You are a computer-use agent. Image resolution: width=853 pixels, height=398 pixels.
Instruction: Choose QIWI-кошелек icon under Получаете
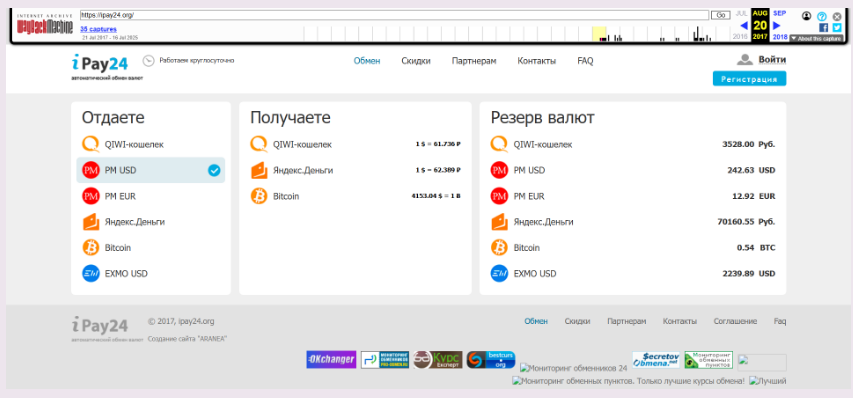coord(259,145)
